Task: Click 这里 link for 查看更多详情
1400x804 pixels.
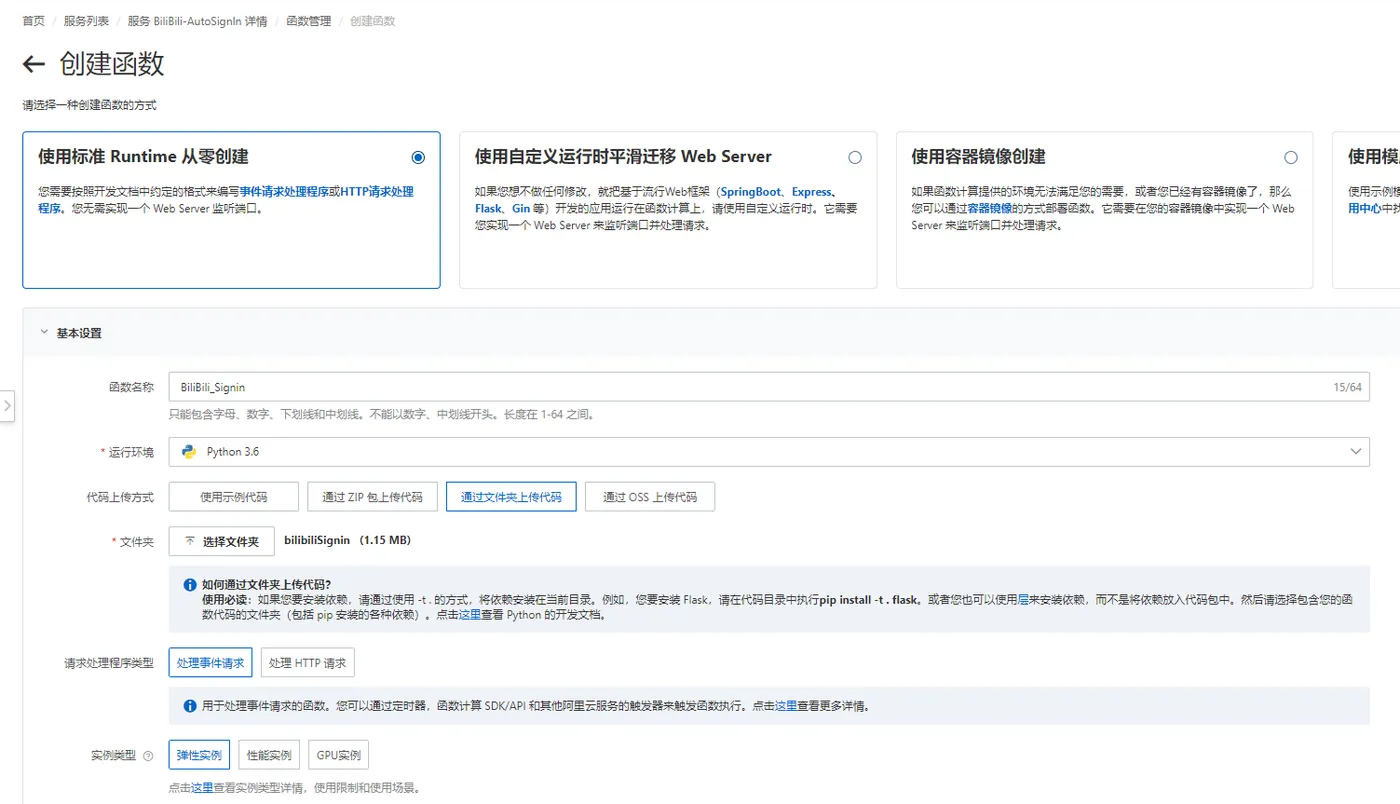Action: 786,706
